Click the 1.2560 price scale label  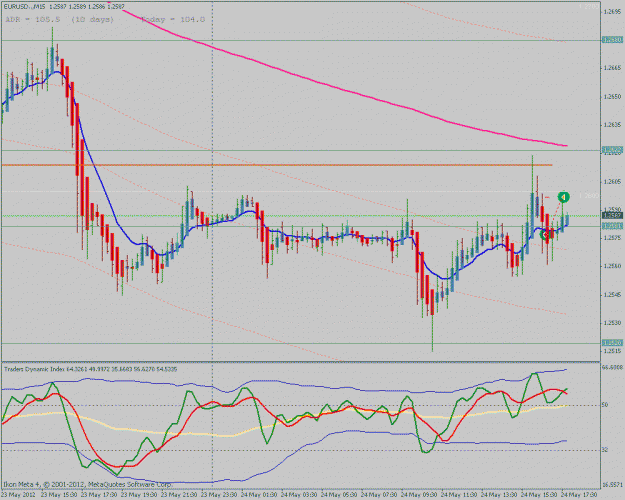(612, 266)
